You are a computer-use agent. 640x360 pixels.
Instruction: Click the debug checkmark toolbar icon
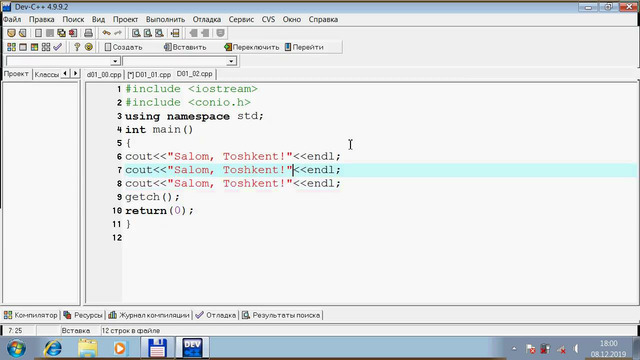pos(58,47)
